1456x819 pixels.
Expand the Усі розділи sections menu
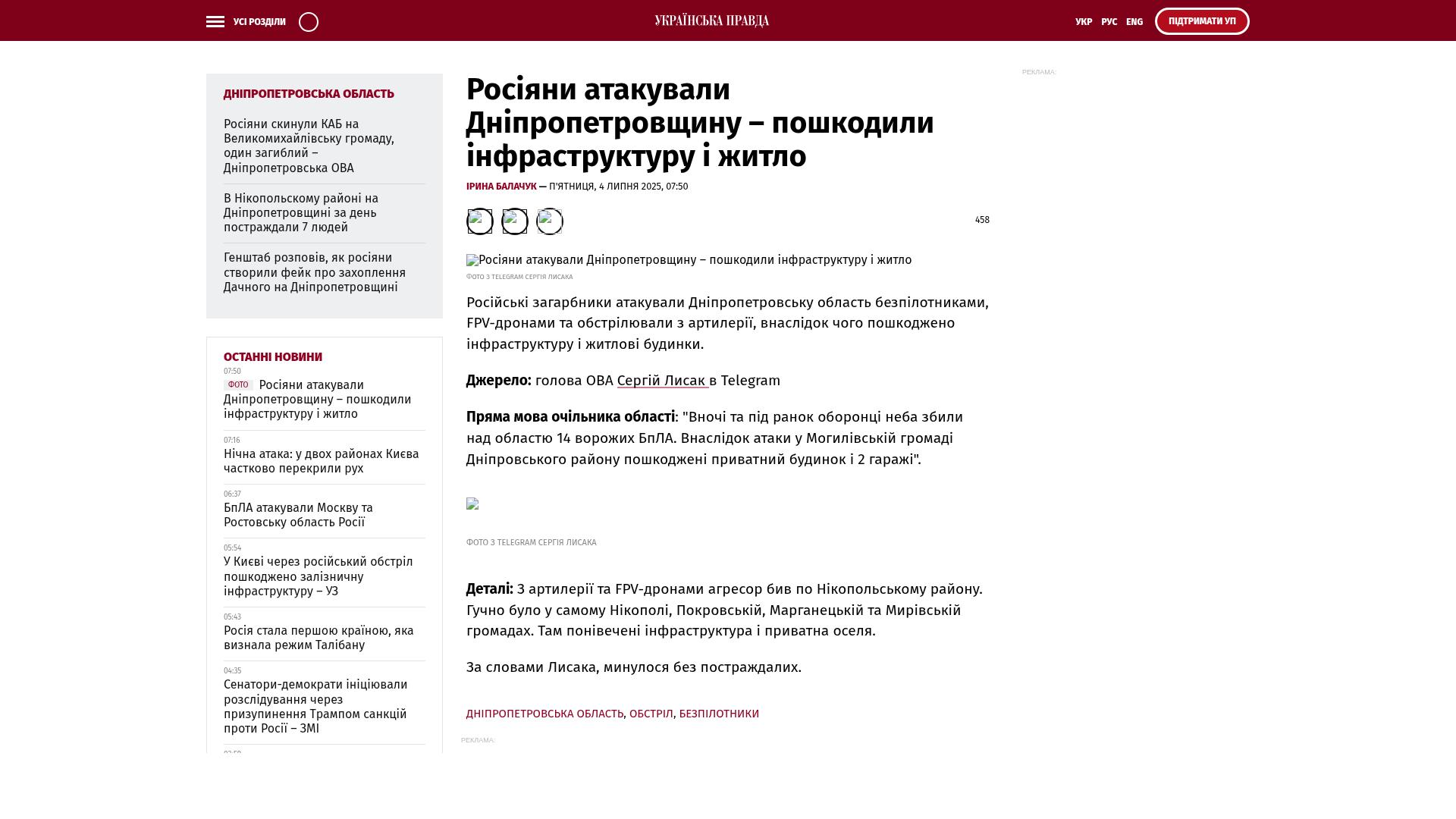[x=259, y=22]
